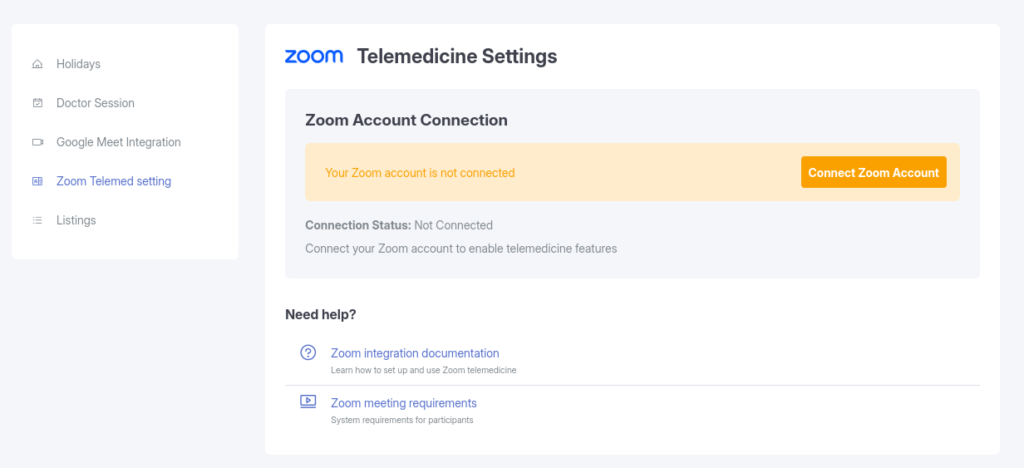
Task: Click the Zoom Telemed setting sidebar icon
Action: click(x=38, y=181)
